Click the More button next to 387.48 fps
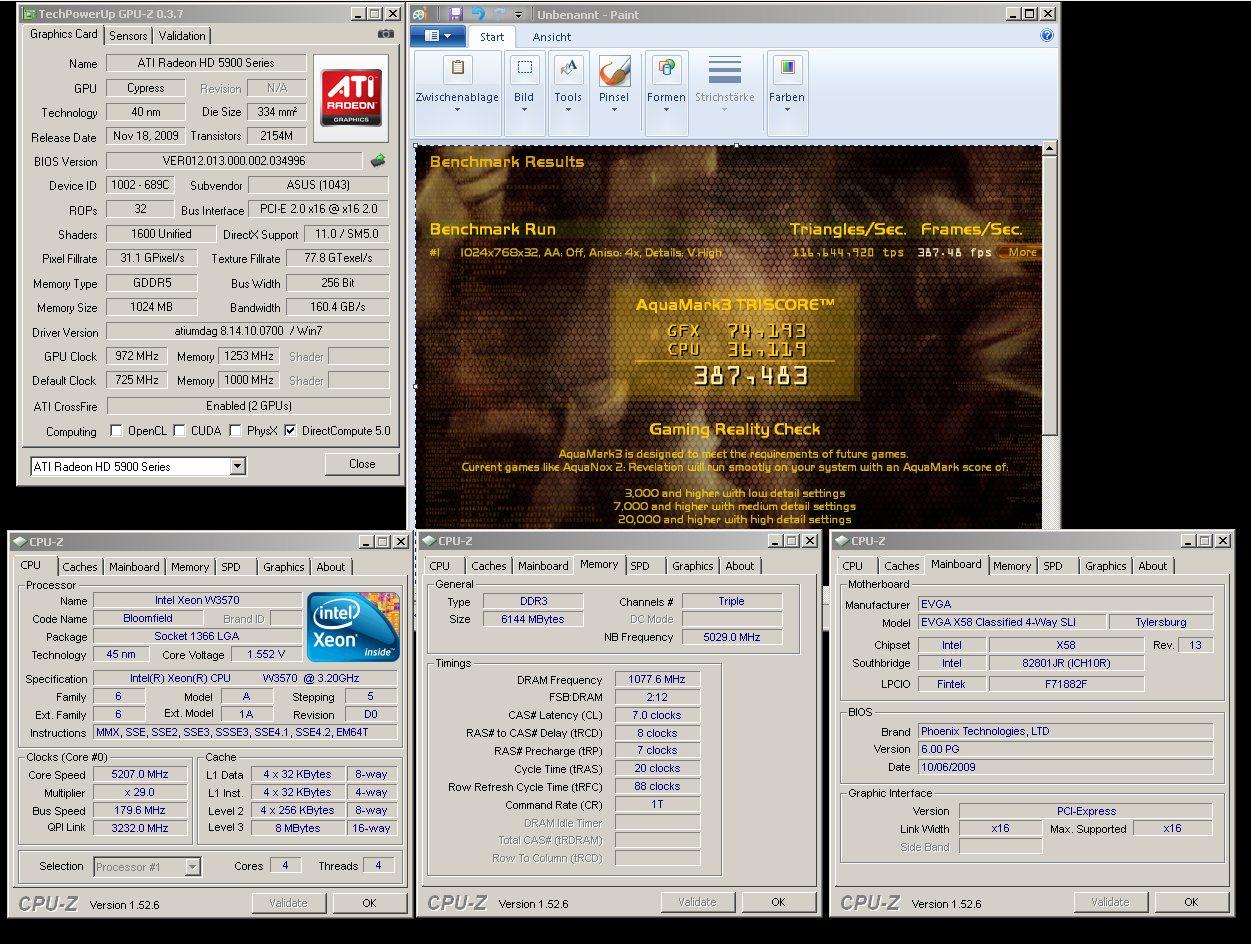 [1020, 252]
